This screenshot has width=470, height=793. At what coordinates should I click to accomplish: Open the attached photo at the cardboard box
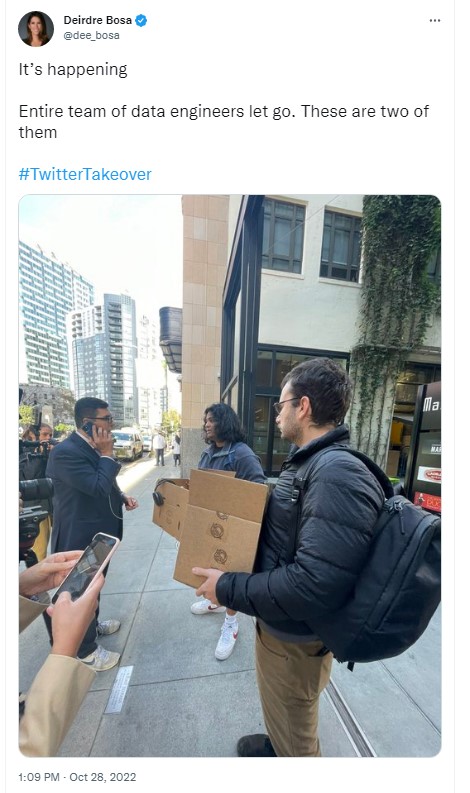point(221,527)
